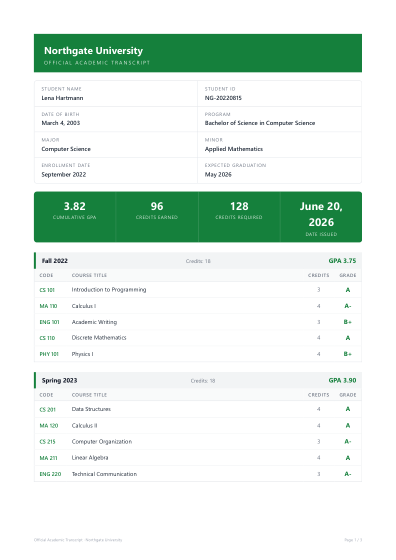Click the Spring 2023 term heading

click(59, 380)
